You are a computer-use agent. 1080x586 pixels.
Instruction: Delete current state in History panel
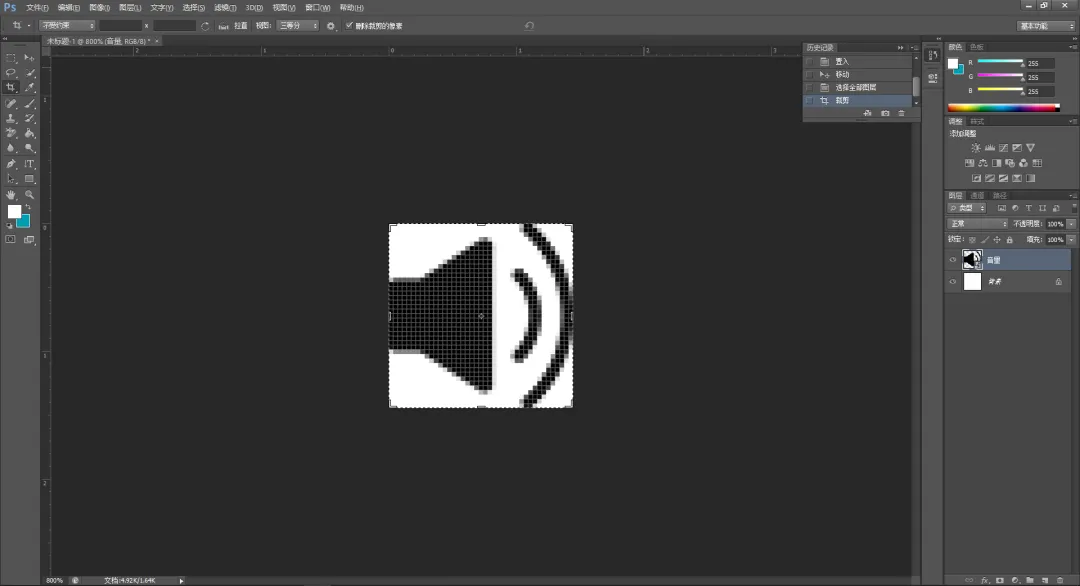coord(902,114)
